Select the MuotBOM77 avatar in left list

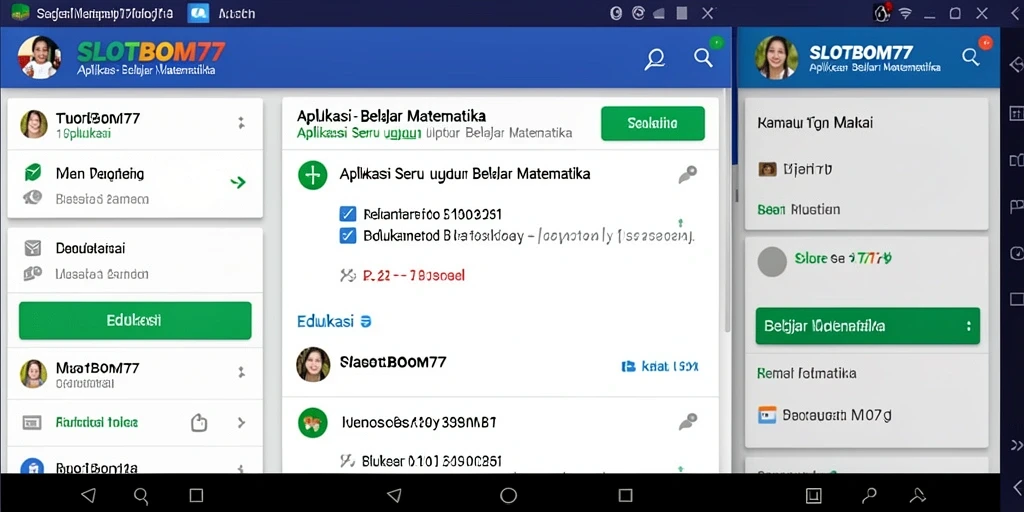34,374
